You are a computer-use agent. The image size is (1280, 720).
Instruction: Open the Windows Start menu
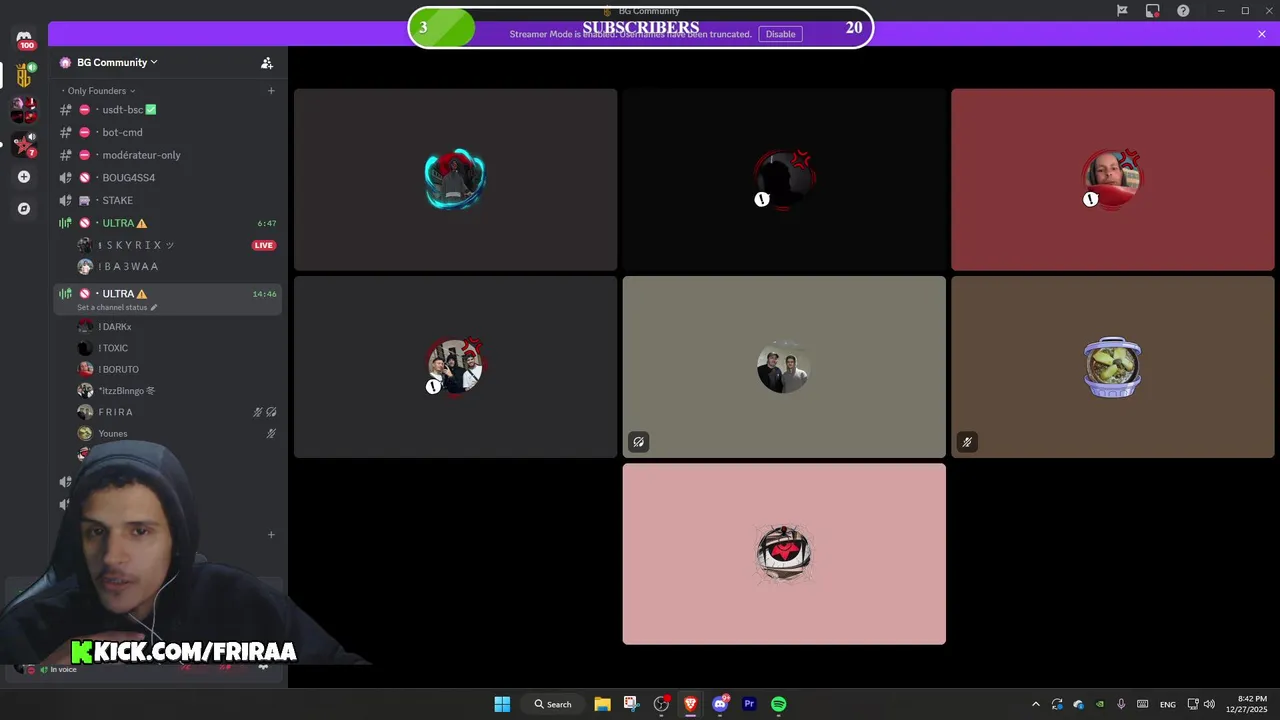coord(502,704)
